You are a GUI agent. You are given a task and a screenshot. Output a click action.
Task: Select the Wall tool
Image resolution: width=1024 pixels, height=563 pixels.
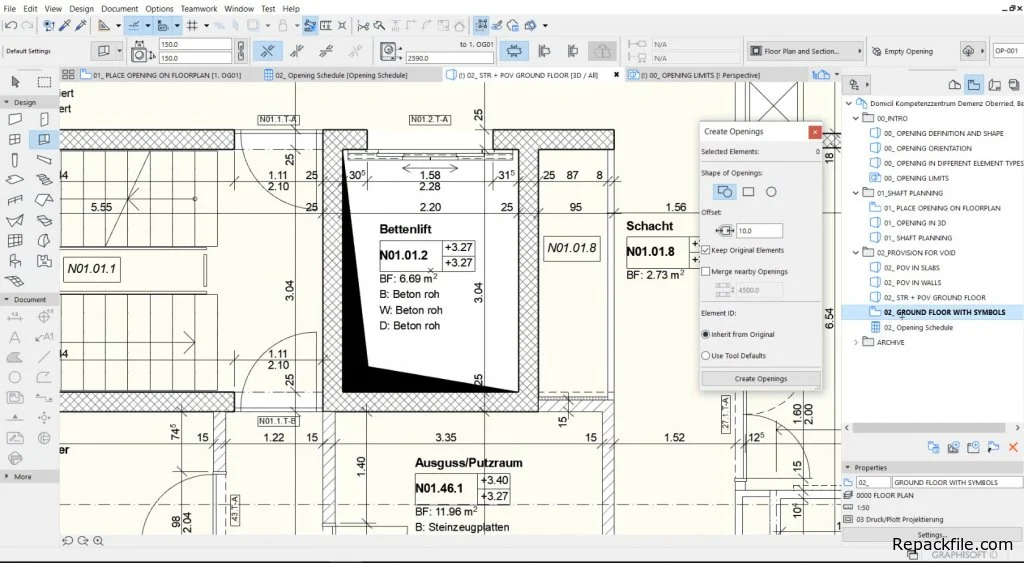tap(15, 119)
